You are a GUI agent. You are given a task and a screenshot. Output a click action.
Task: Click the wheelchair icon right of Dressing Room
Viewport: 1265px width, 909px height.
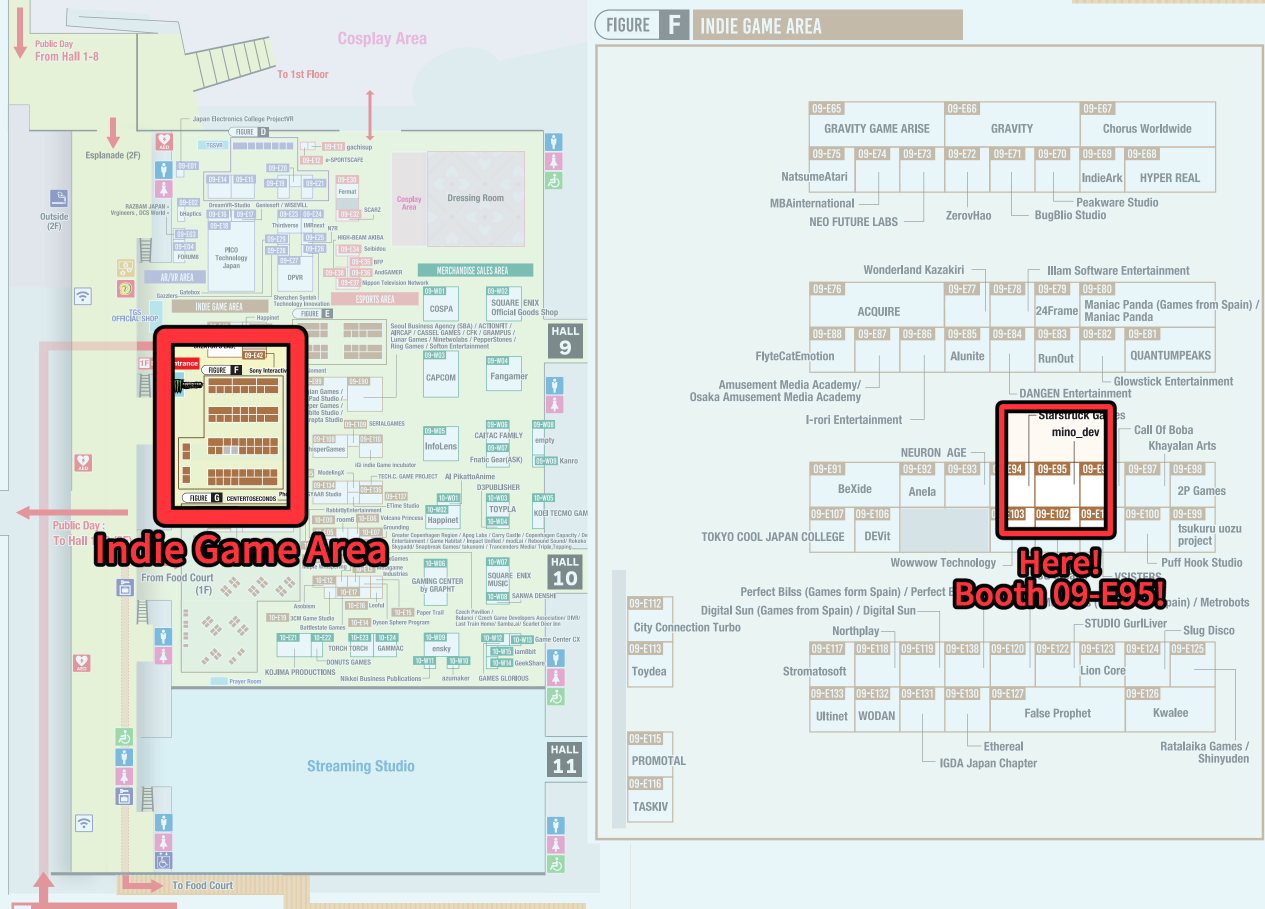click(553, 181)
